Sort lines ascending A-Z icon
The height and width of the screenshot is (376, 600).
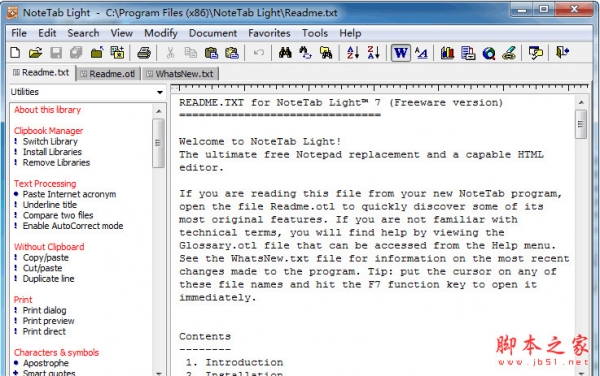point(353,52)
